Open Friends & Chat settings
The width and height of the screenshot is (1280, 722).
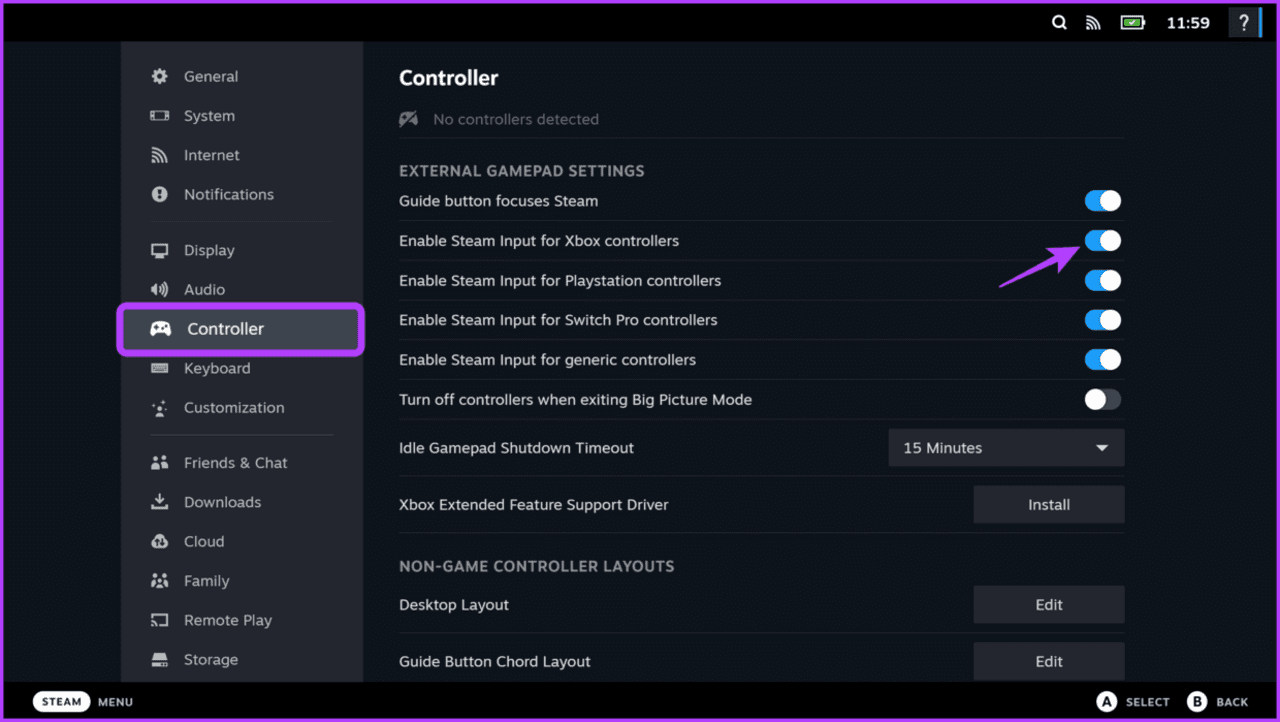tap(241, 463)
